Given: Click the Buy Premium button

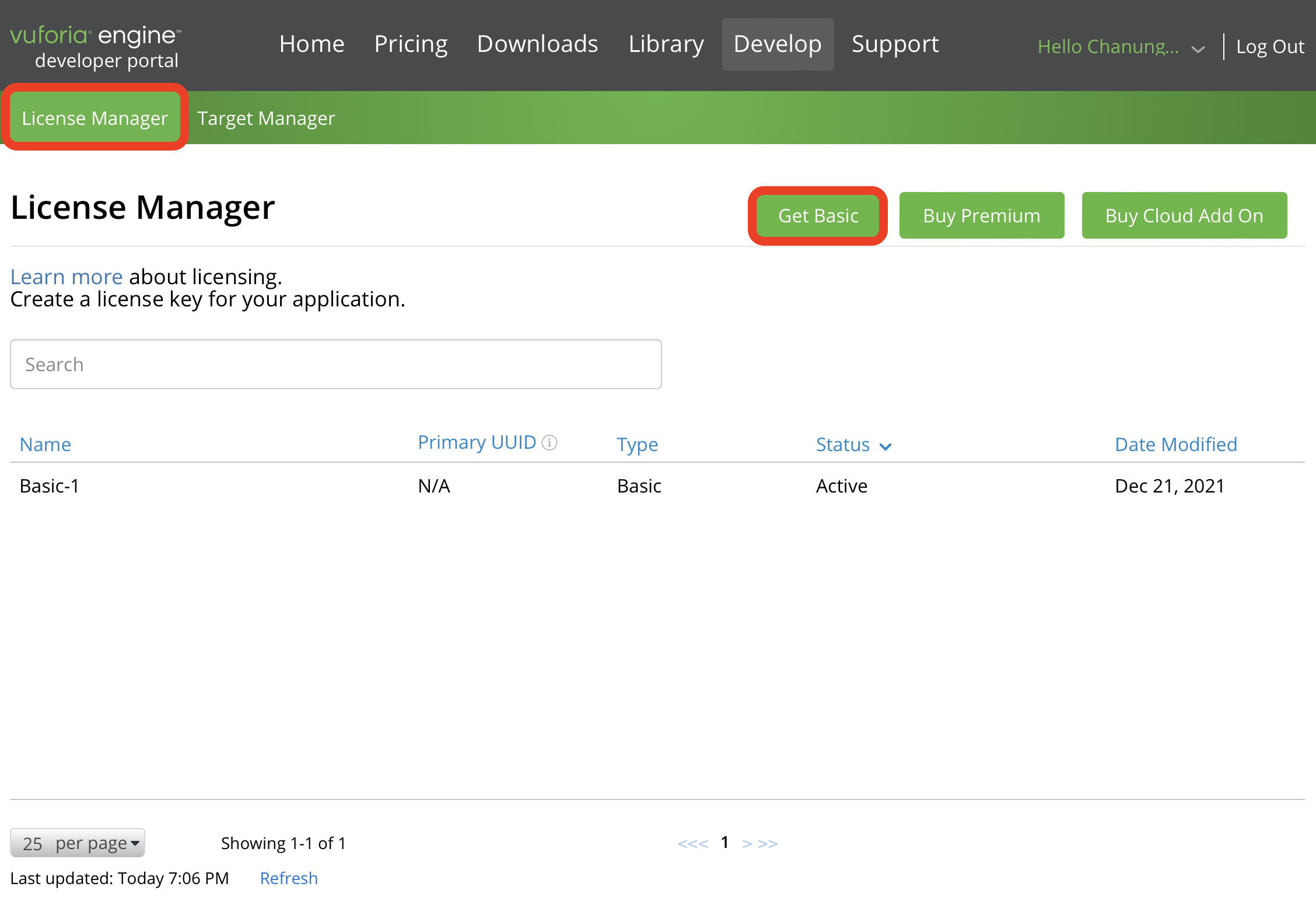Looking at the screenshot, I should (x=981, y=215).
